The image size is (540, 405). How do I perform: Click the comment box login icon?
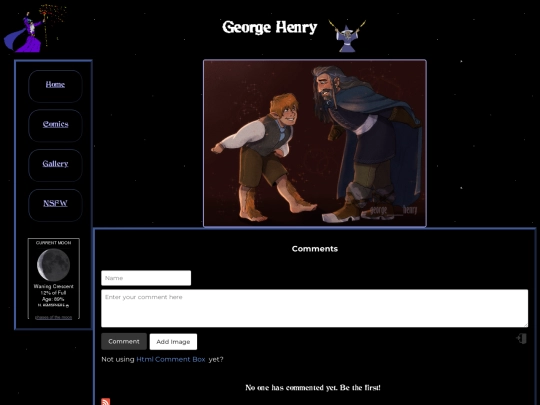tap(522, 338)
